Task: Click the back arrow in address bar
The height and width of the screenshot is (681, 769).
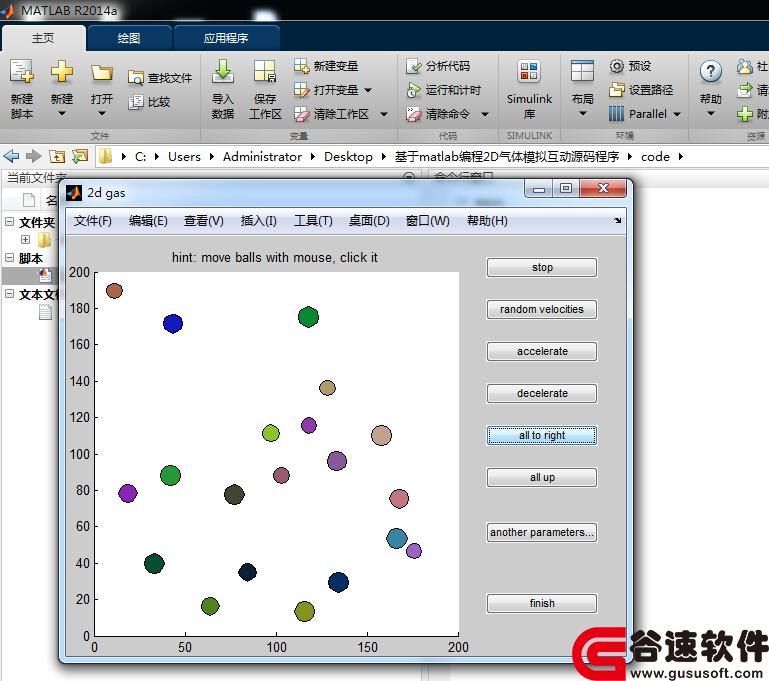Action: pos(11,156)
